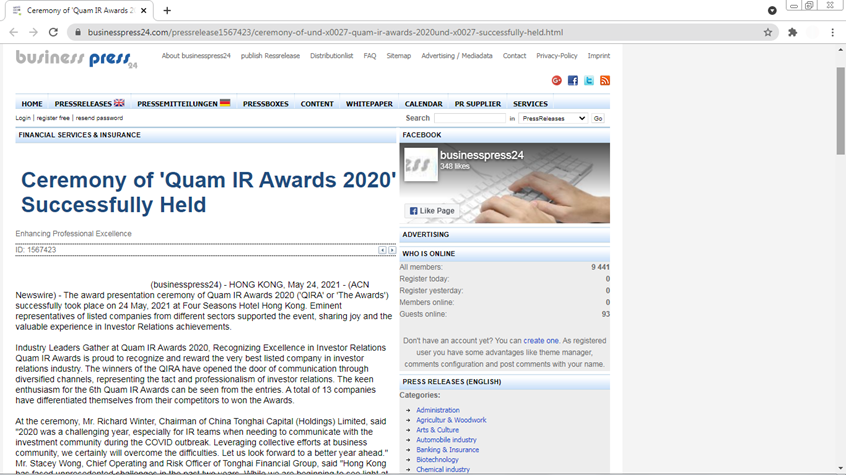Click the Go search button
The height and width of the screenshot is (475, 846).
598,118
